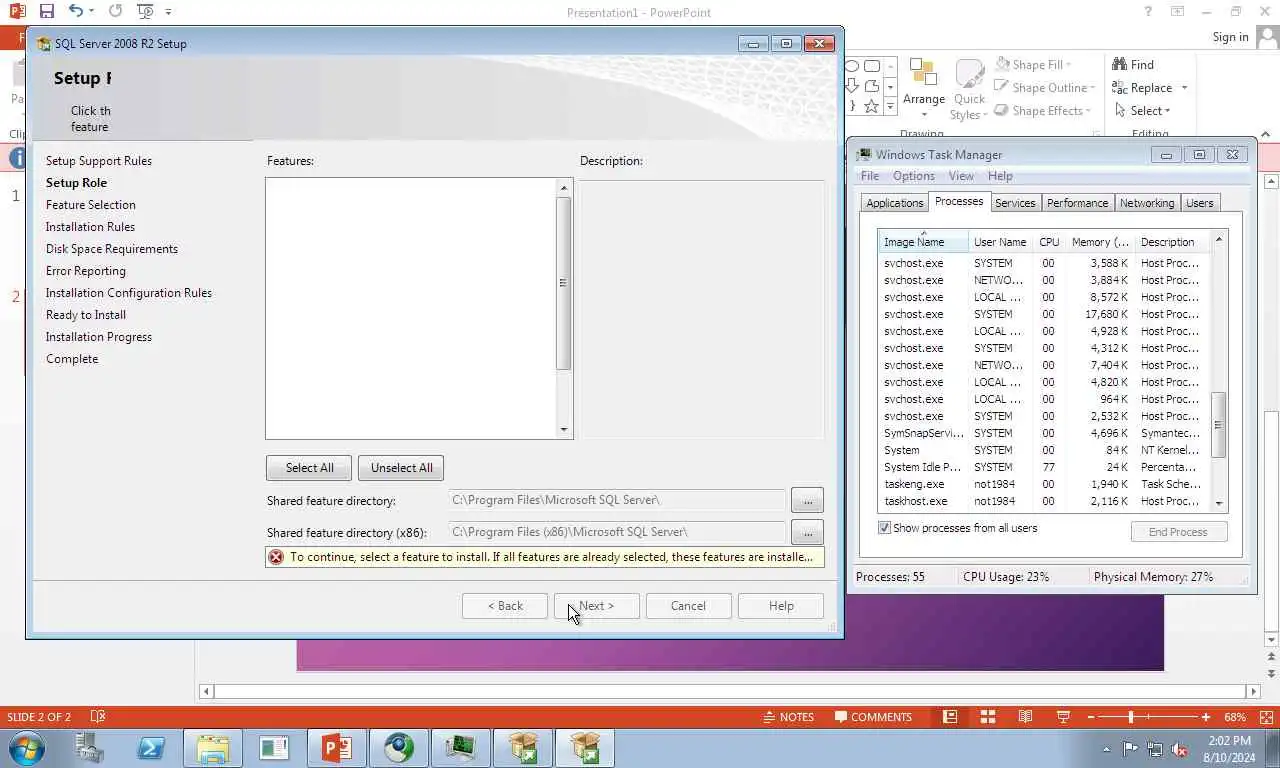Click Feature Selection step in setup list
Screen dimensions: 1280x768
tap(91, 205)
